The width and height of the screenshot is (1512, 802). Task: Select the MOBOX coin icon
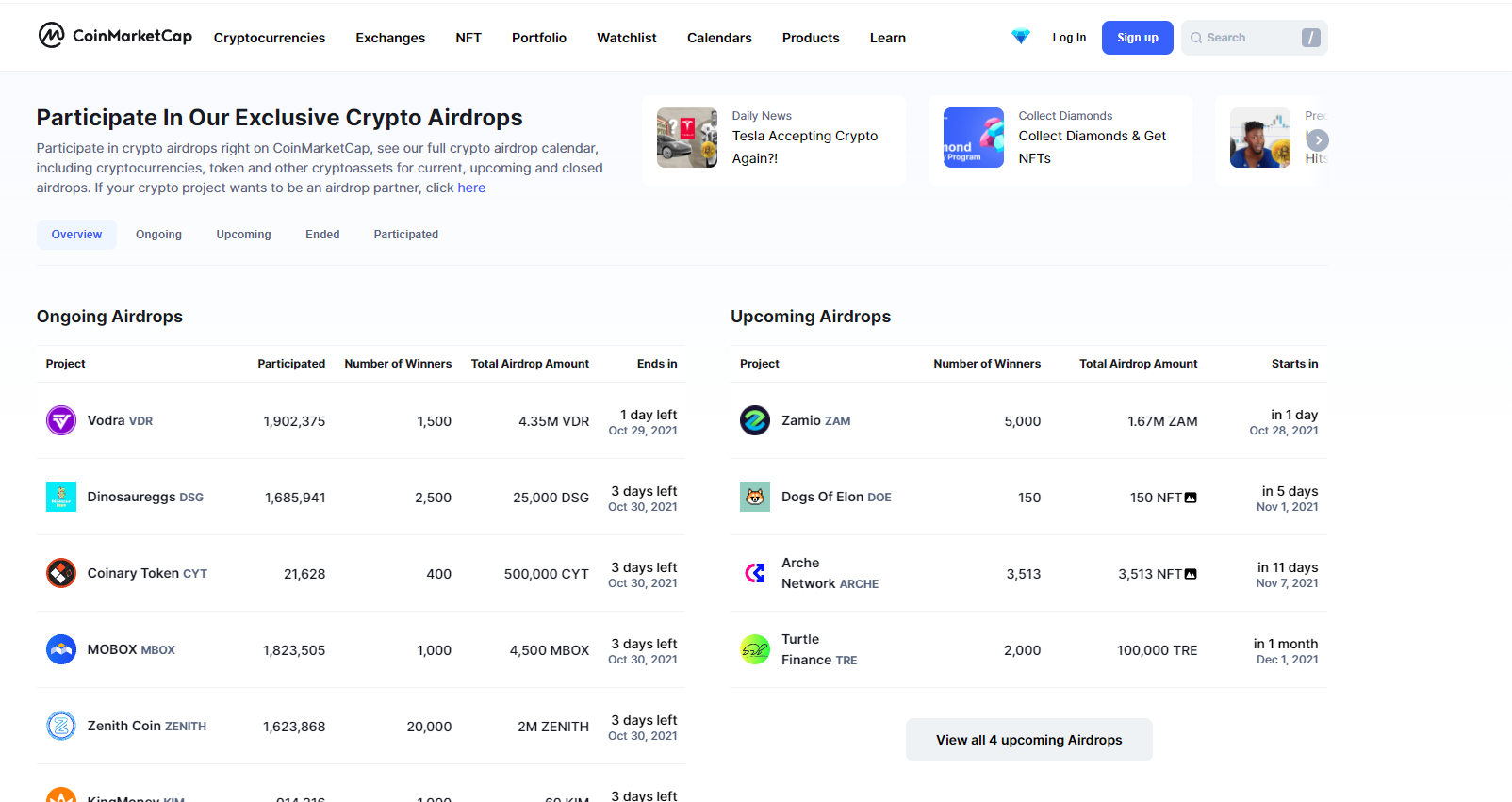[61, 649]
